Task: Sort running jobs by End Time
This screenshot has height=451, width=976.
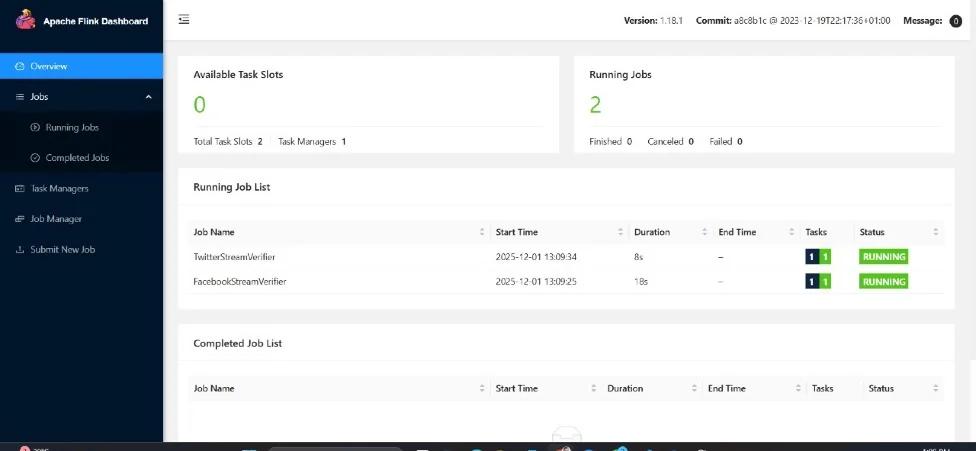Action: click(792, 232)
